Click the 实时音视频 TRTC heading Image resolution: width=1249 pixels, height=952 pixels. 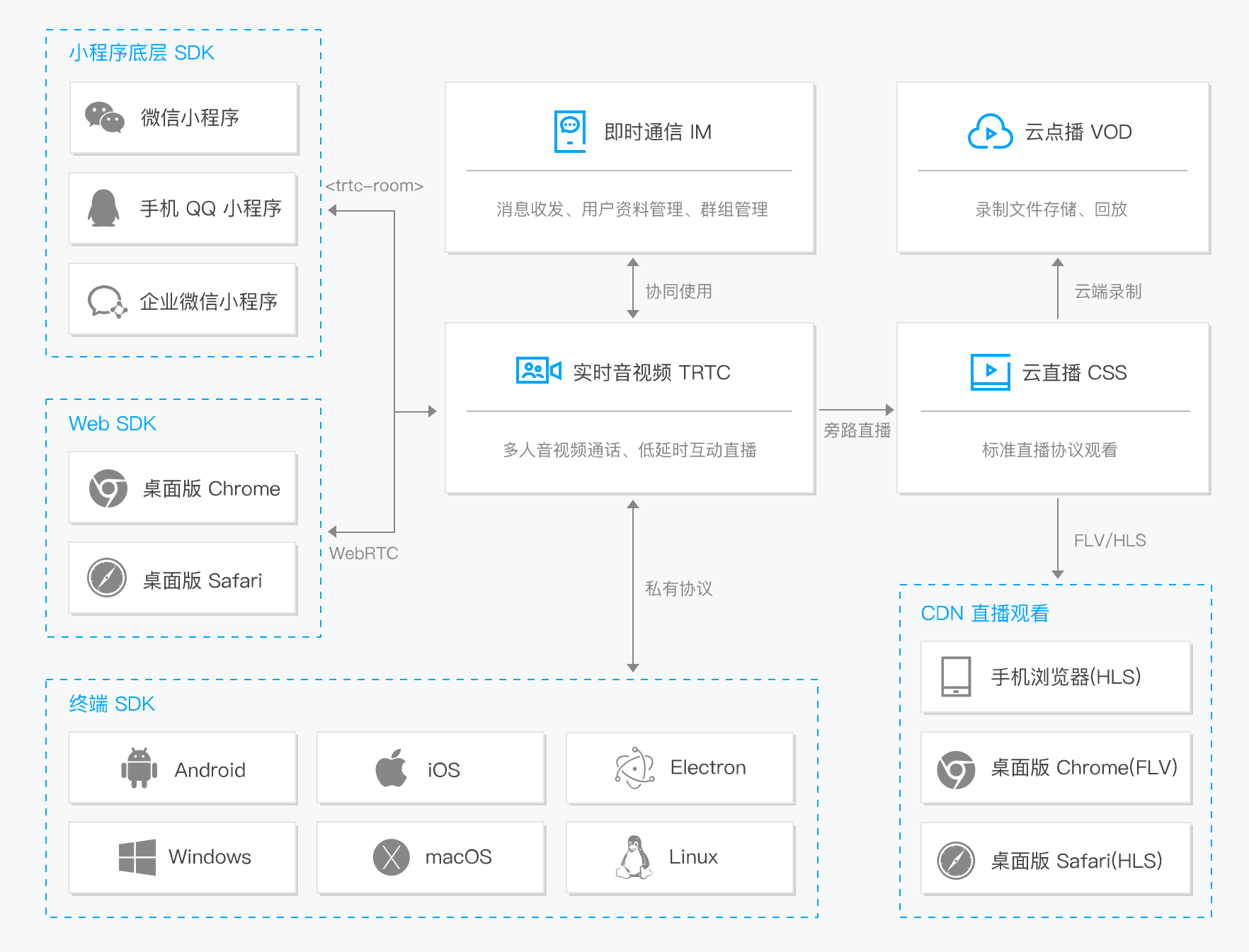point(651,372)
